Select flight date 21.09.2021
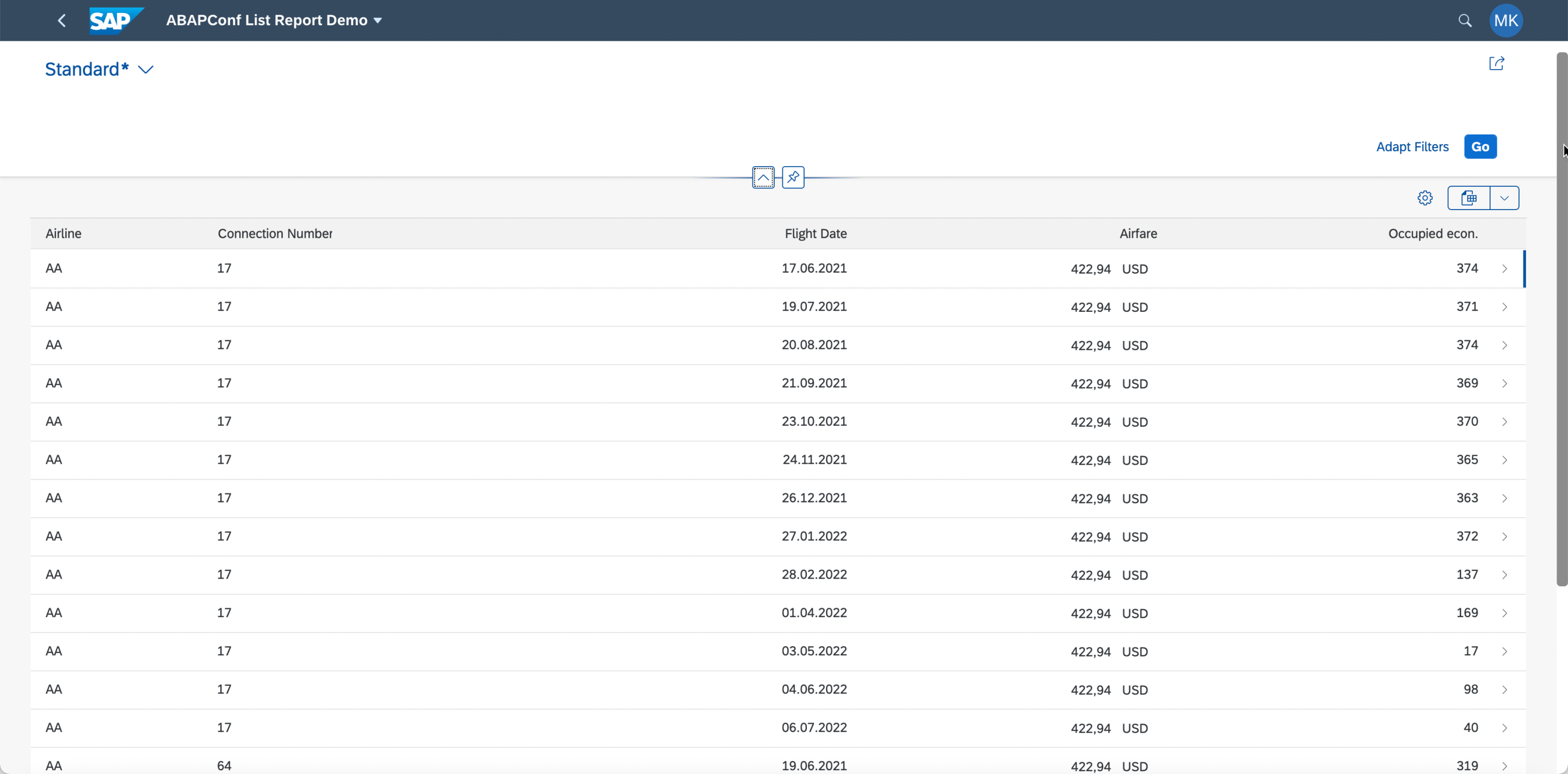Viewport: 1568px width, 774px height. pos(814,383)
